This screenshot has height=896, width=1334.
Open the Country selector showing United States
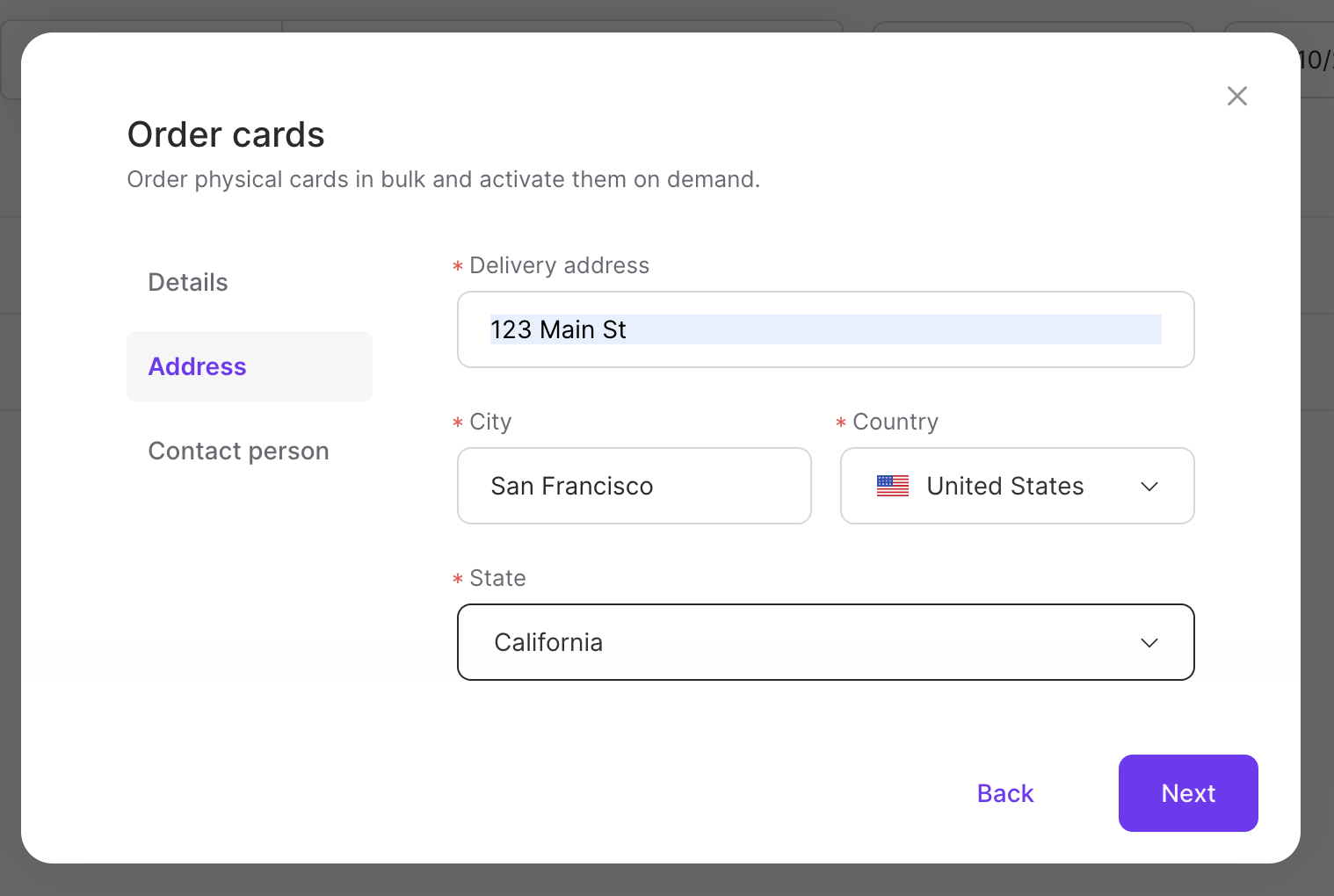[x=1017, y=486]
